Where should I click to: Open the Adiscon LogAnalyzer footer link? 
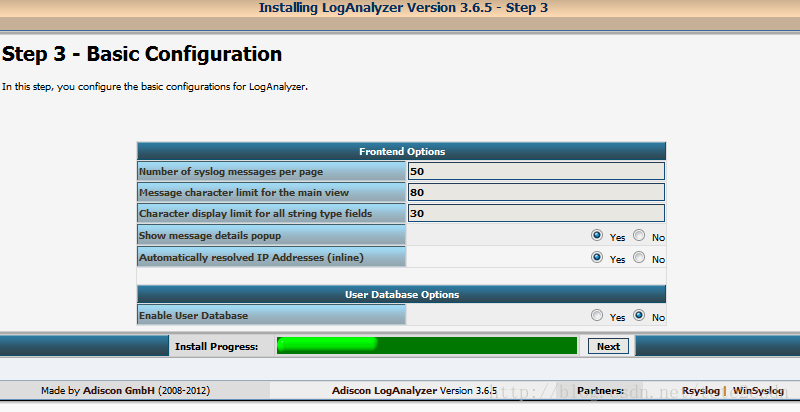(384, 391)
